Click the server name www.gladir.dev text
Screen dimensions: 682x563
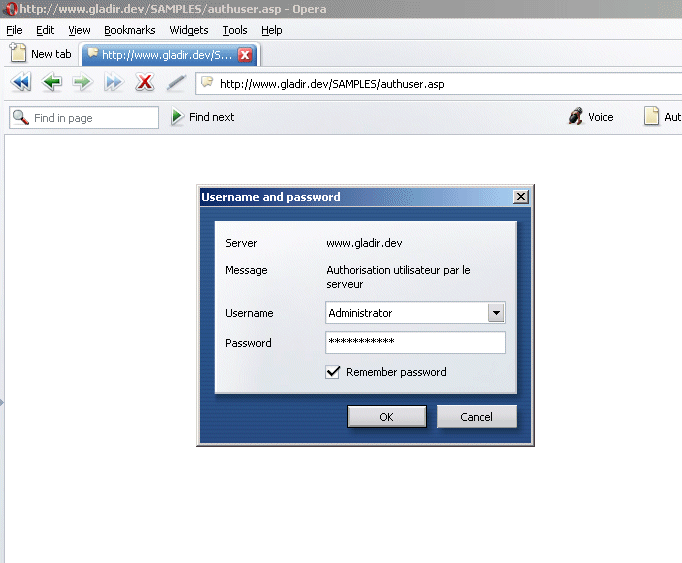(x=364, y=243)
